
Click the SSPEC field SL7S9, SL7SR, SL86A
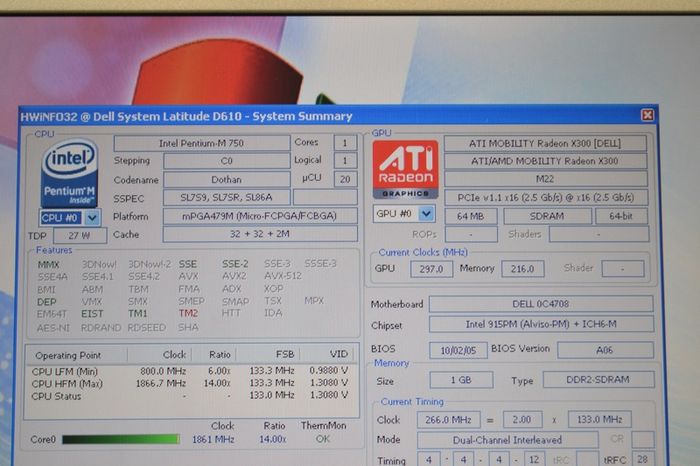pyautogui.click(x=226, y=197)
